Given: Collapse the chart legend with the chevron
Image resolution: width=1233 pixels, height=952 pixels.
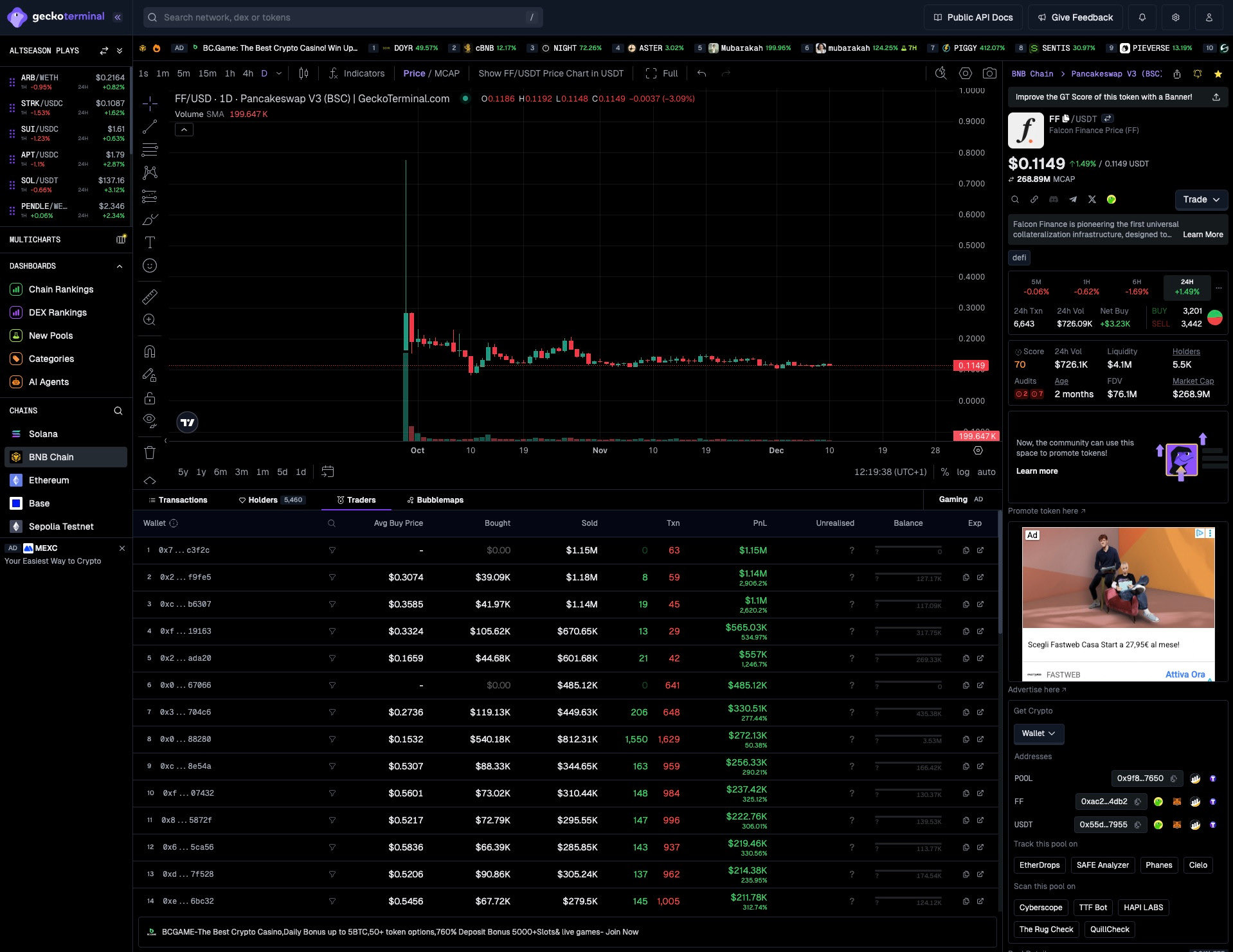Looking at the screenshot, I should (184, 130).
